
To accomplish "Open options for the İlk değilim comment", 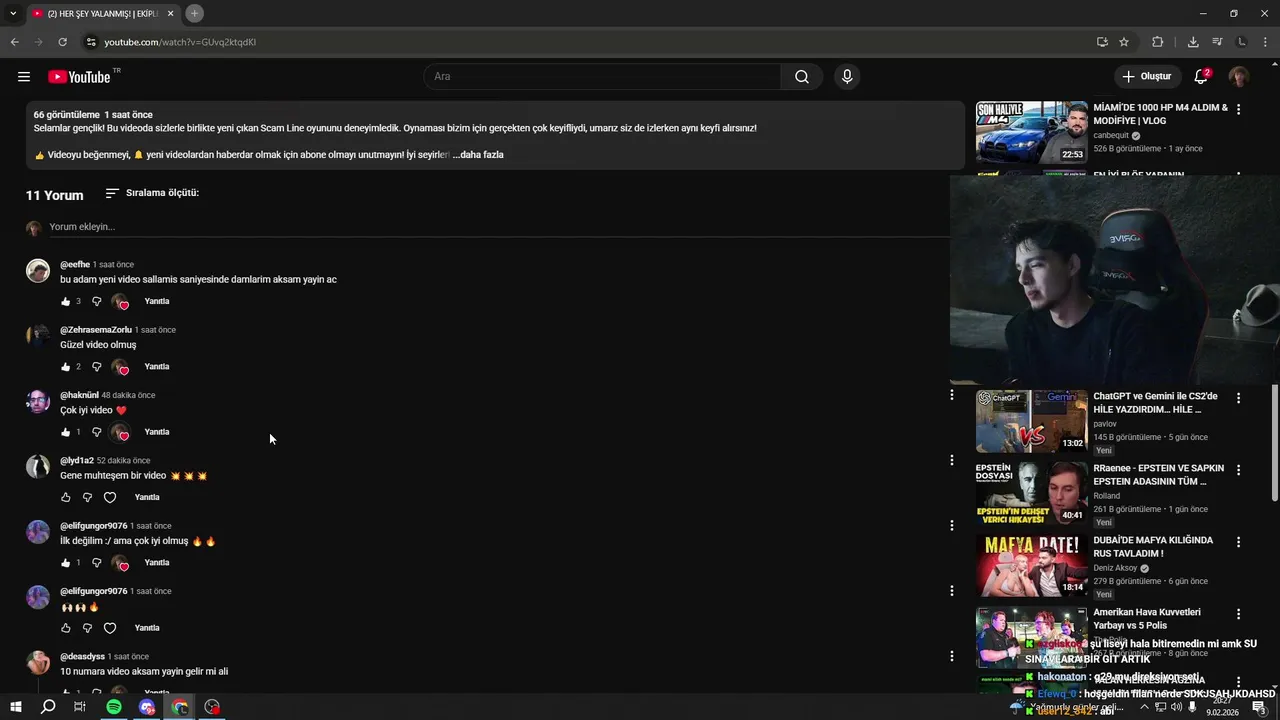I will [952, 525].
